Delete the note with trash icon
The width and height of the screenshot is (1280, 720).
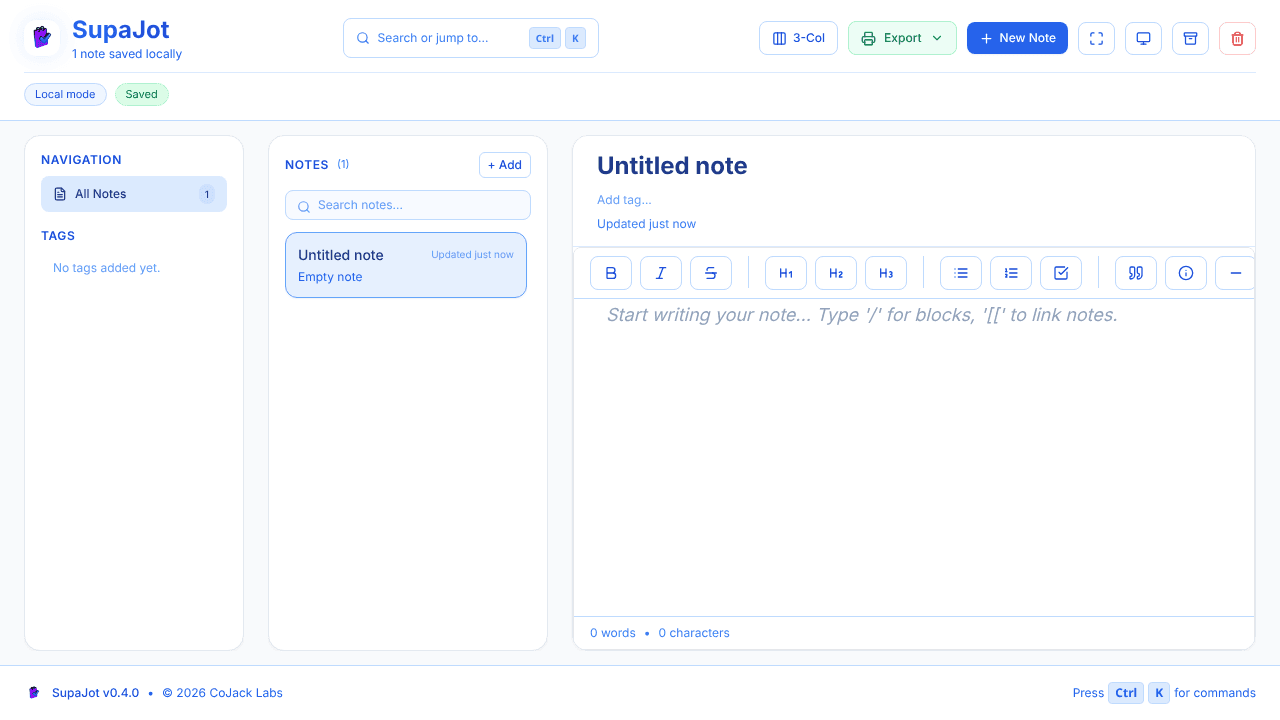(1237, 38)
